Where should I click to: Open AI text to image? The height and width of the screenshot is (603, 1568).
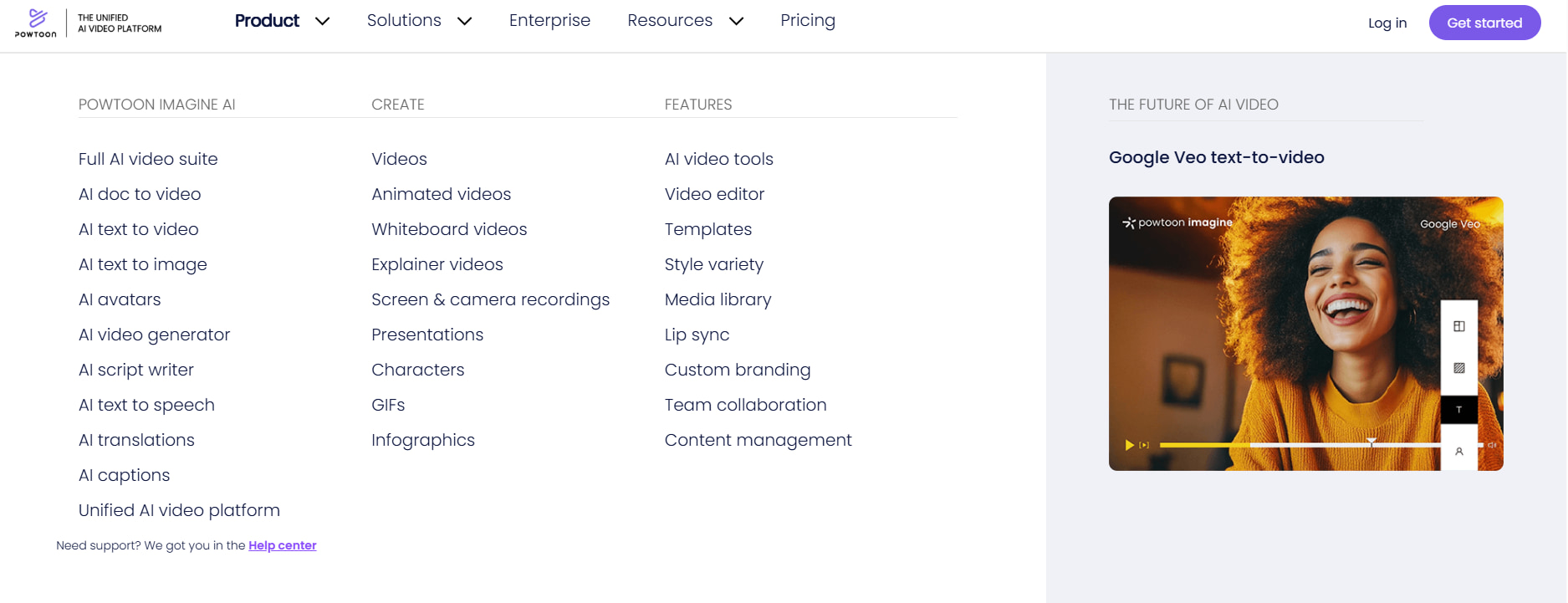(143, 264)
